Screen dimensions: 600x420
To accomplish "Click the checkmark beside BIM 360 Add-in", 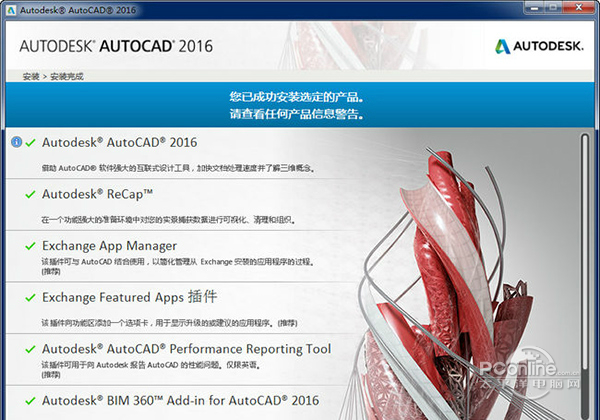I will (x=30, y=401).
